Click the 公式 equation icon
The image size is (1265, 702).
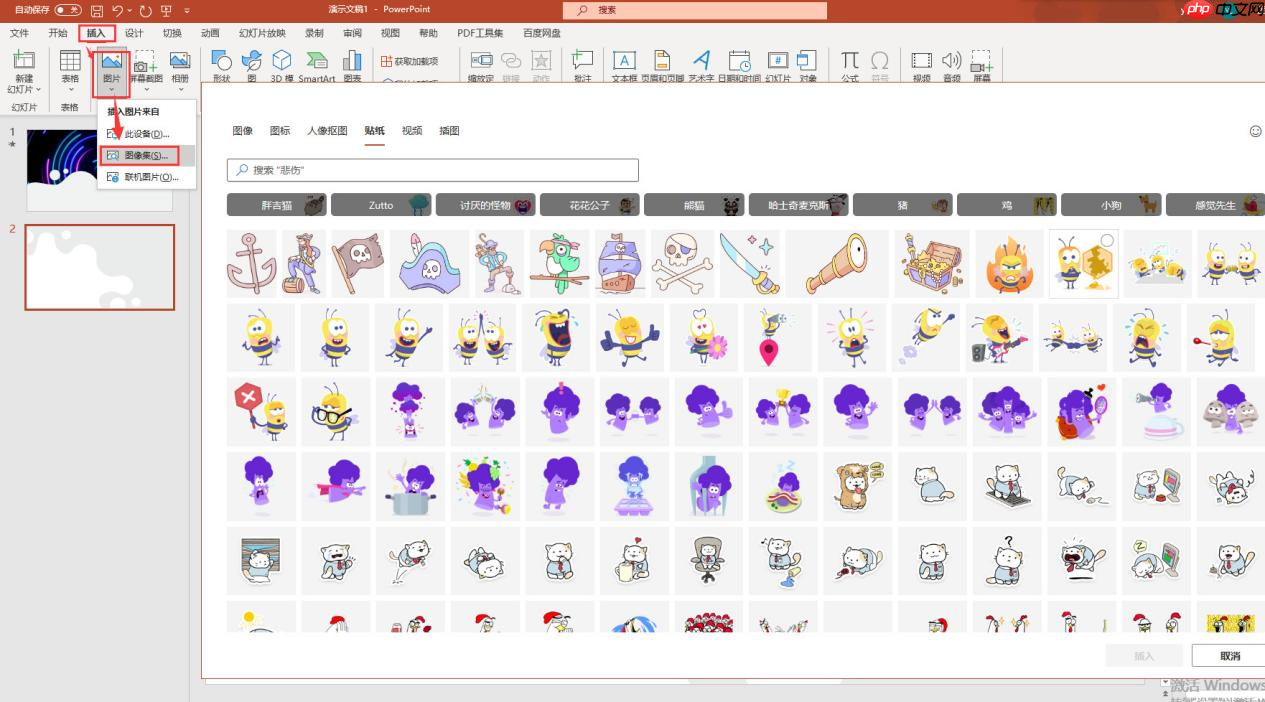(850, 60)
